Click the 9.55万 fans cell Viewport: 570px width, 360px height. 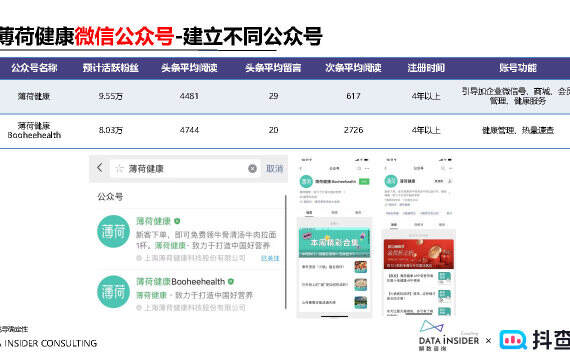point(111,96)
